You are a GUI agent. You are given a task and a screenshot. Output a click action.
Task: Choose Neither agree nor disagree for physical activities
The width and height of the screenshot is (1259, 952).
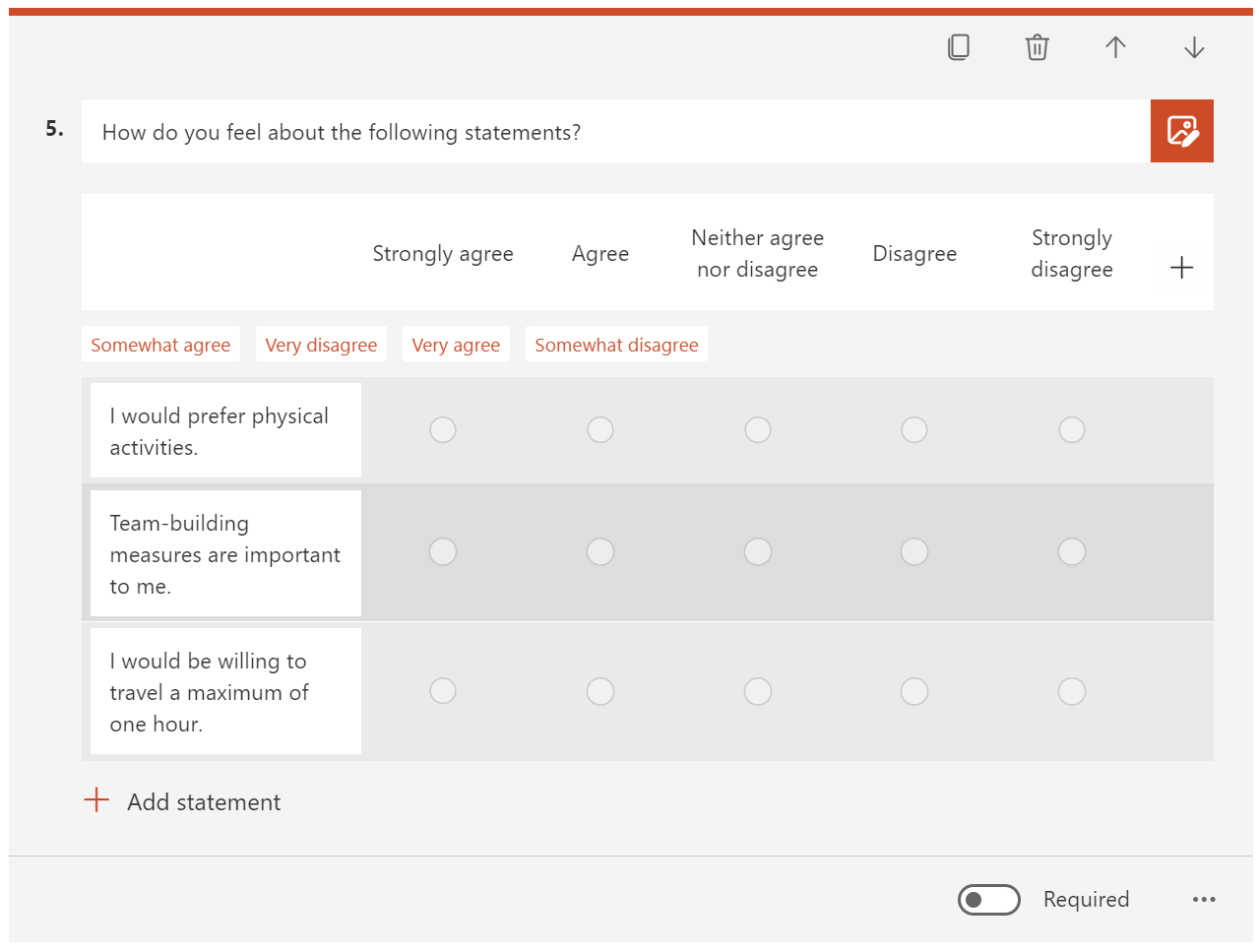click(x=758, y=430)
